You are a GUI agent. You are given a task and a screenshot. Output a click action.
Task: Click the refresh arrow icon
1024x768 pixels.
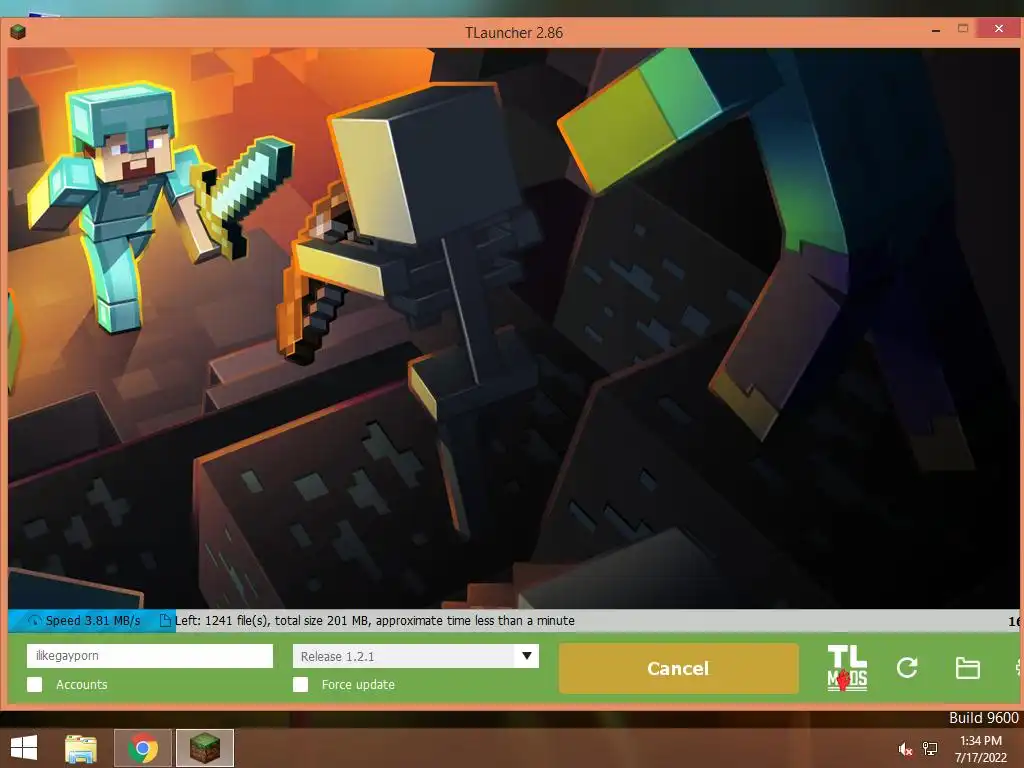pos(907,667)
